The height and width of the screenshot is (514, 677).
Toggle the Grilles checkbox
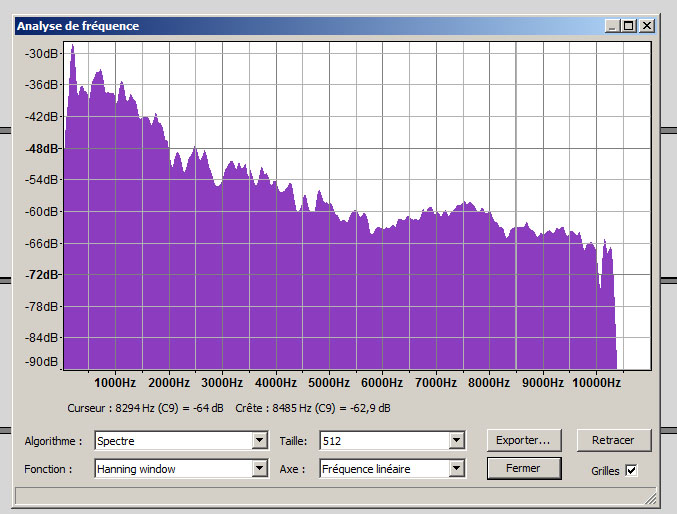pos(631,470)
